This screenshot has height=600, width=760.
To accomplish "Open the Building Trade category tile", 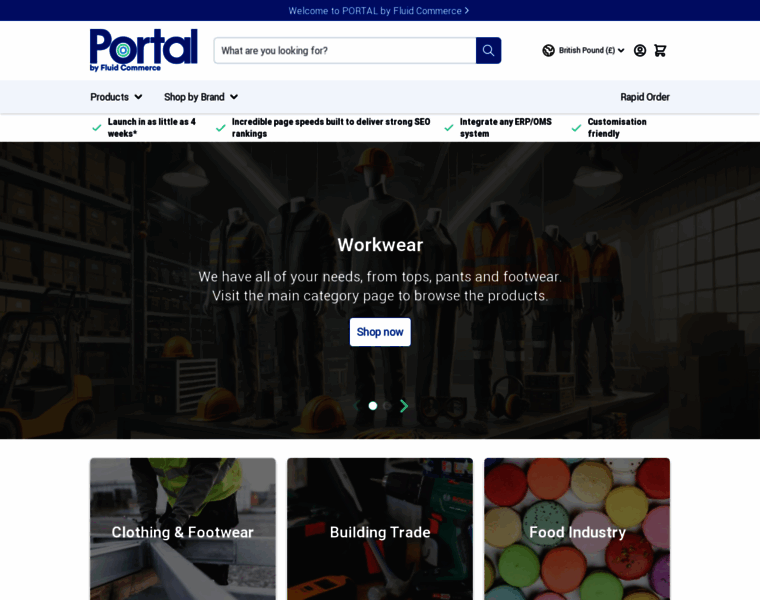I will 380,529.
